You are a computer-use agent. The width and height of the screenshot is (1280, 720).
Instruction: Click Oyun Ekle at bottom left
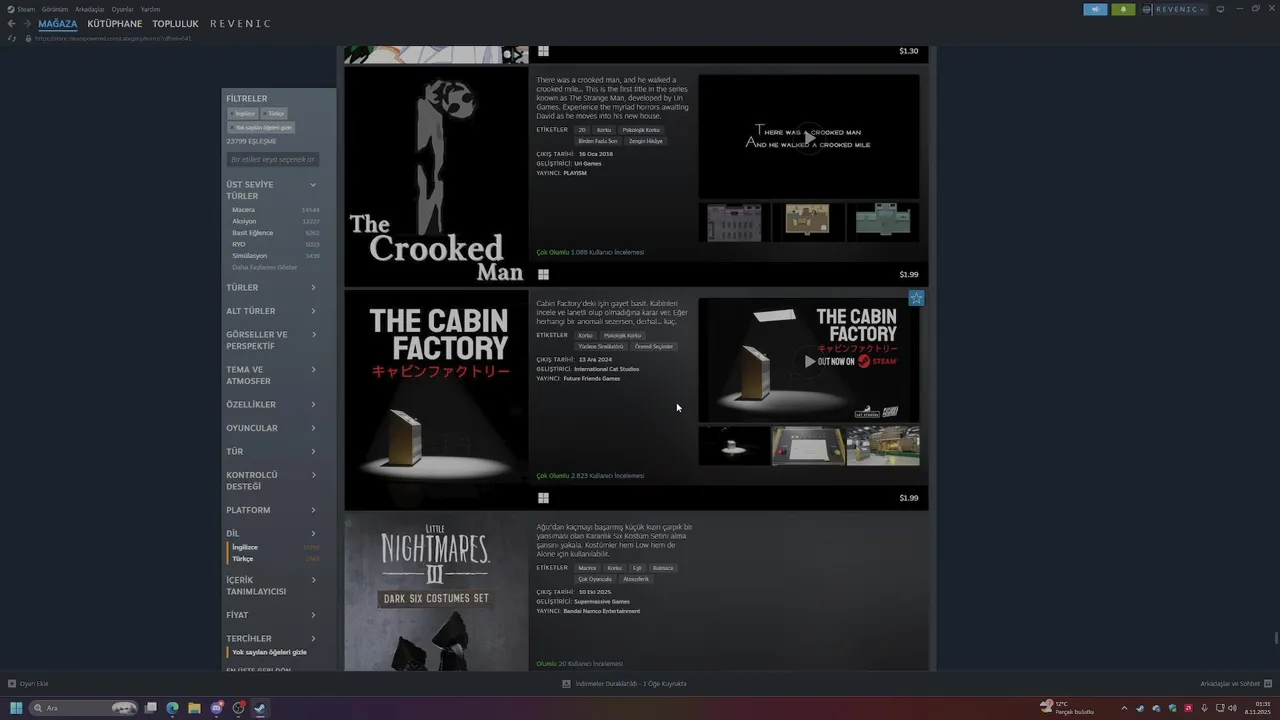tap(28, 684)
